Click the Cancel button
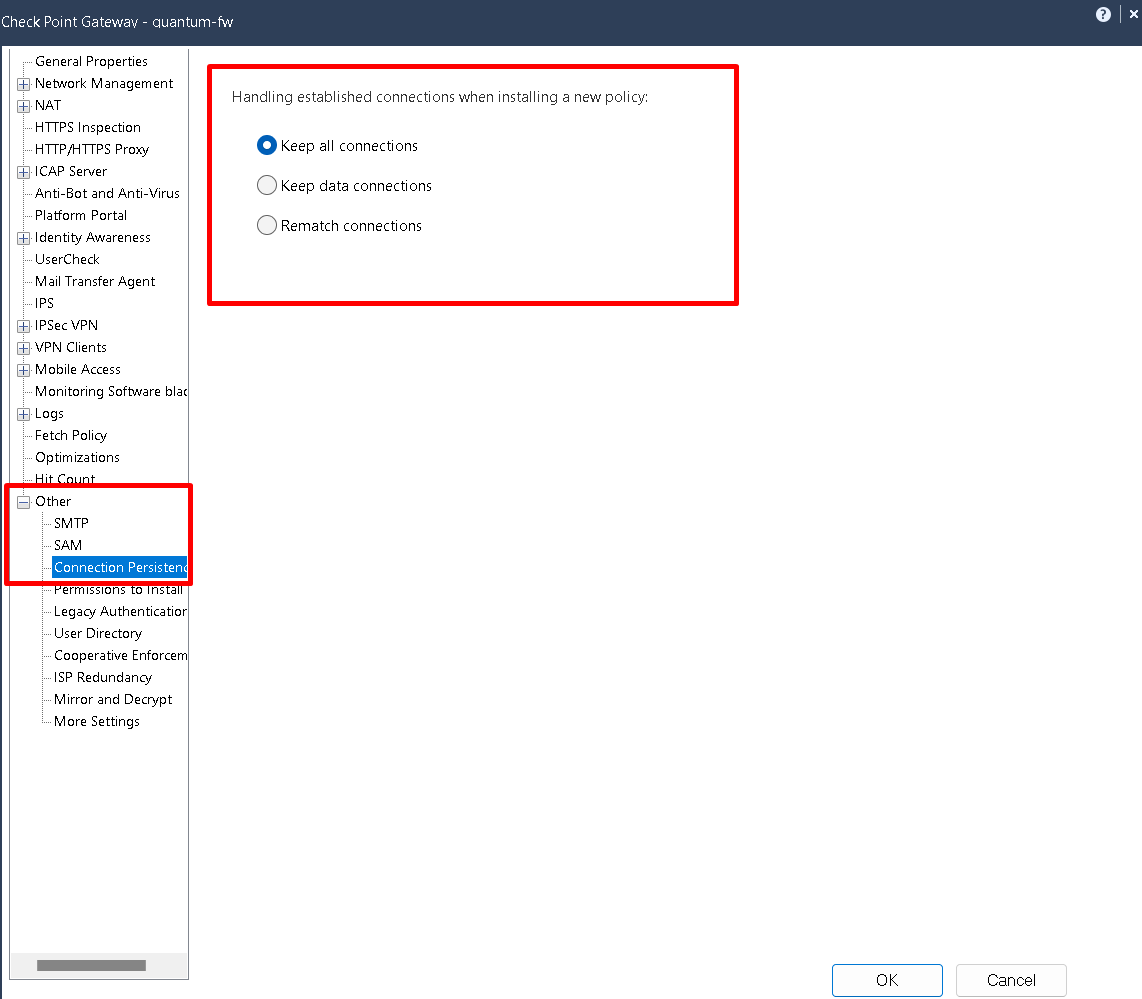Image resolution: width=1142 pixels, height=999 pixels. coord(1011,980)
